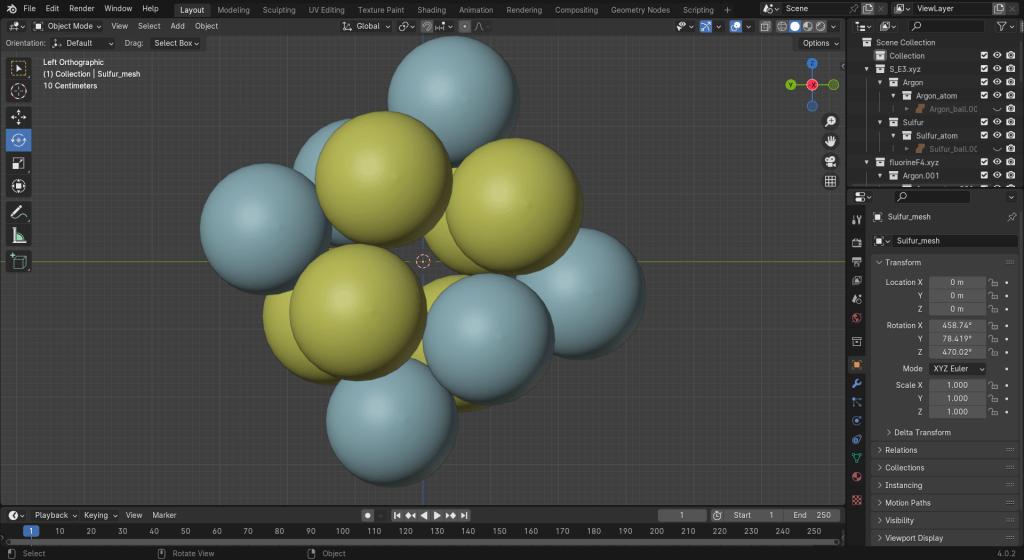This screenshot has width=1024, height=560.
Task: Toggle visibility of Sulfur_atom
Action: click(997, 135)
